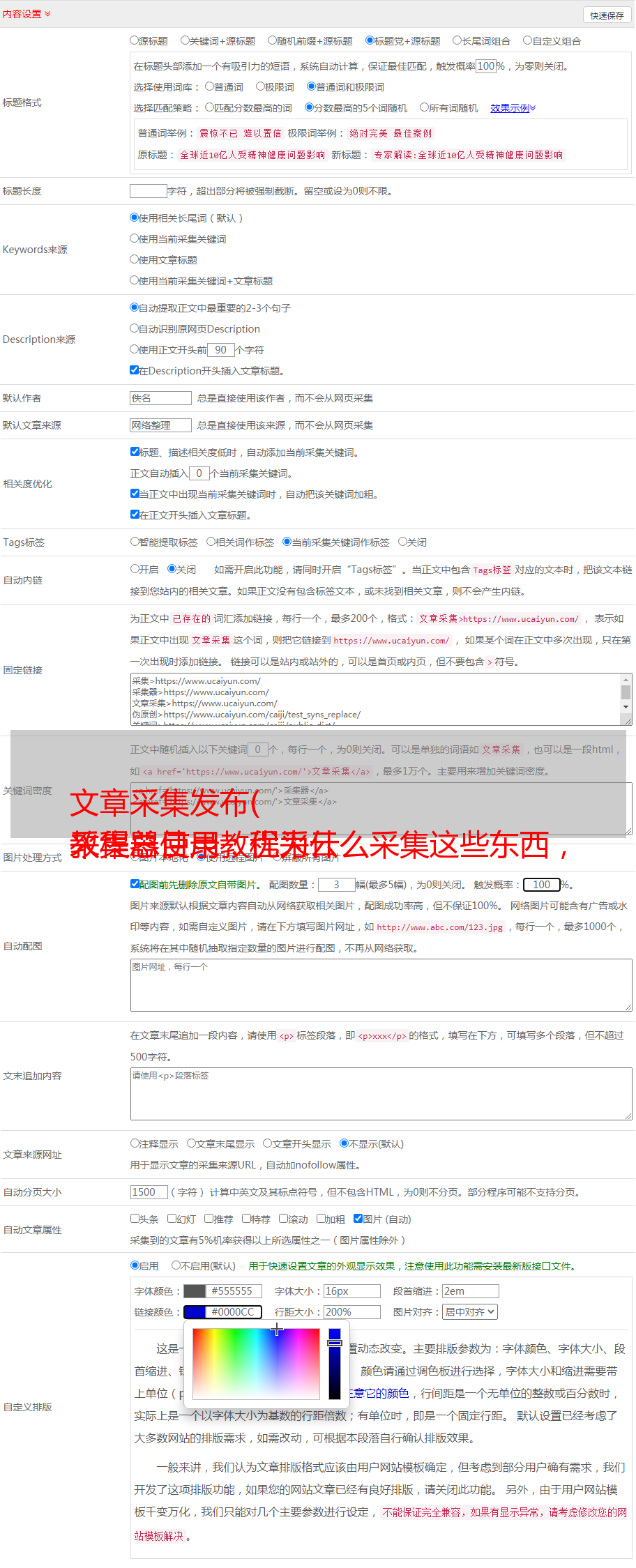Select 所有词随机 matching strategy

[425, 107]
